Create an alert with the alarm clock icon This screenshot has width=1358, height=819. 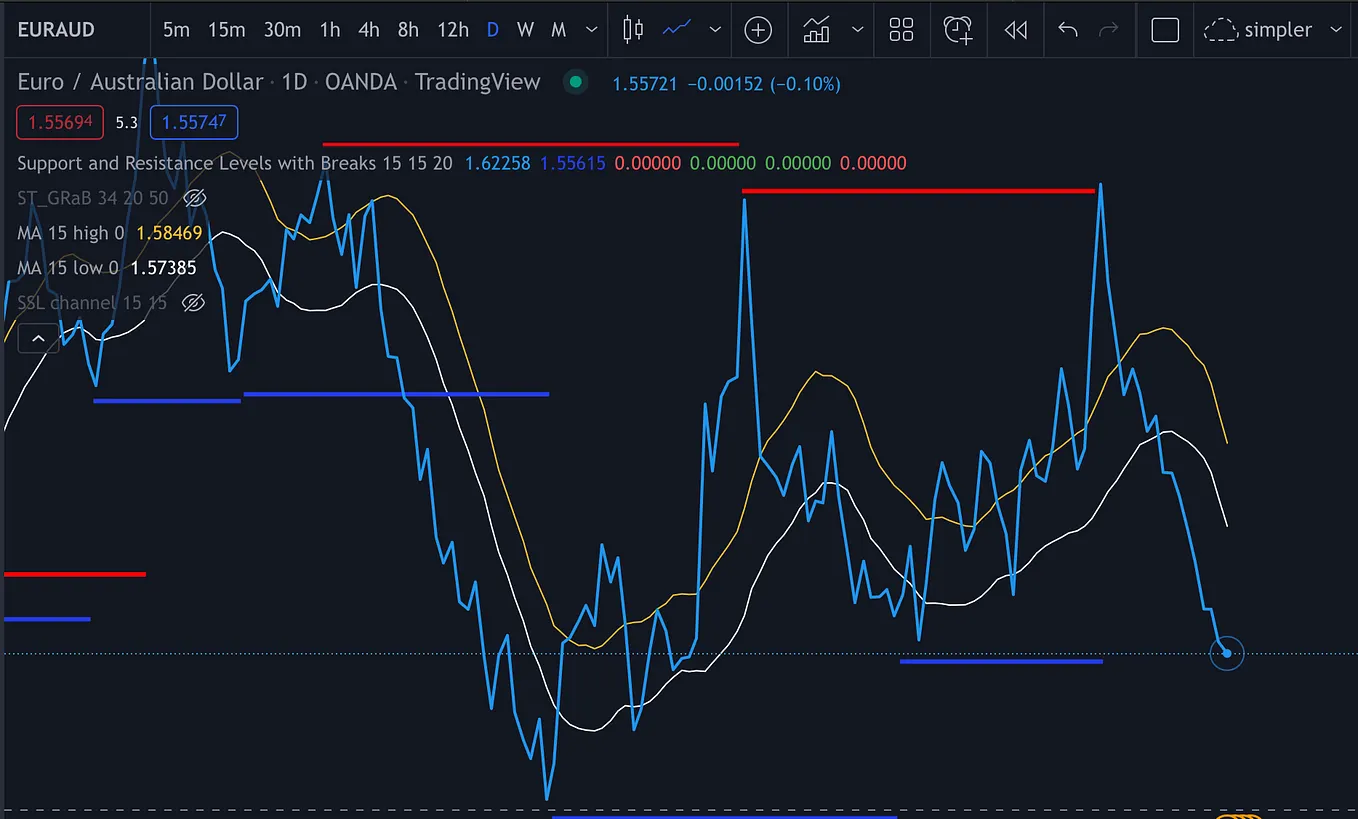pos(959,30)
